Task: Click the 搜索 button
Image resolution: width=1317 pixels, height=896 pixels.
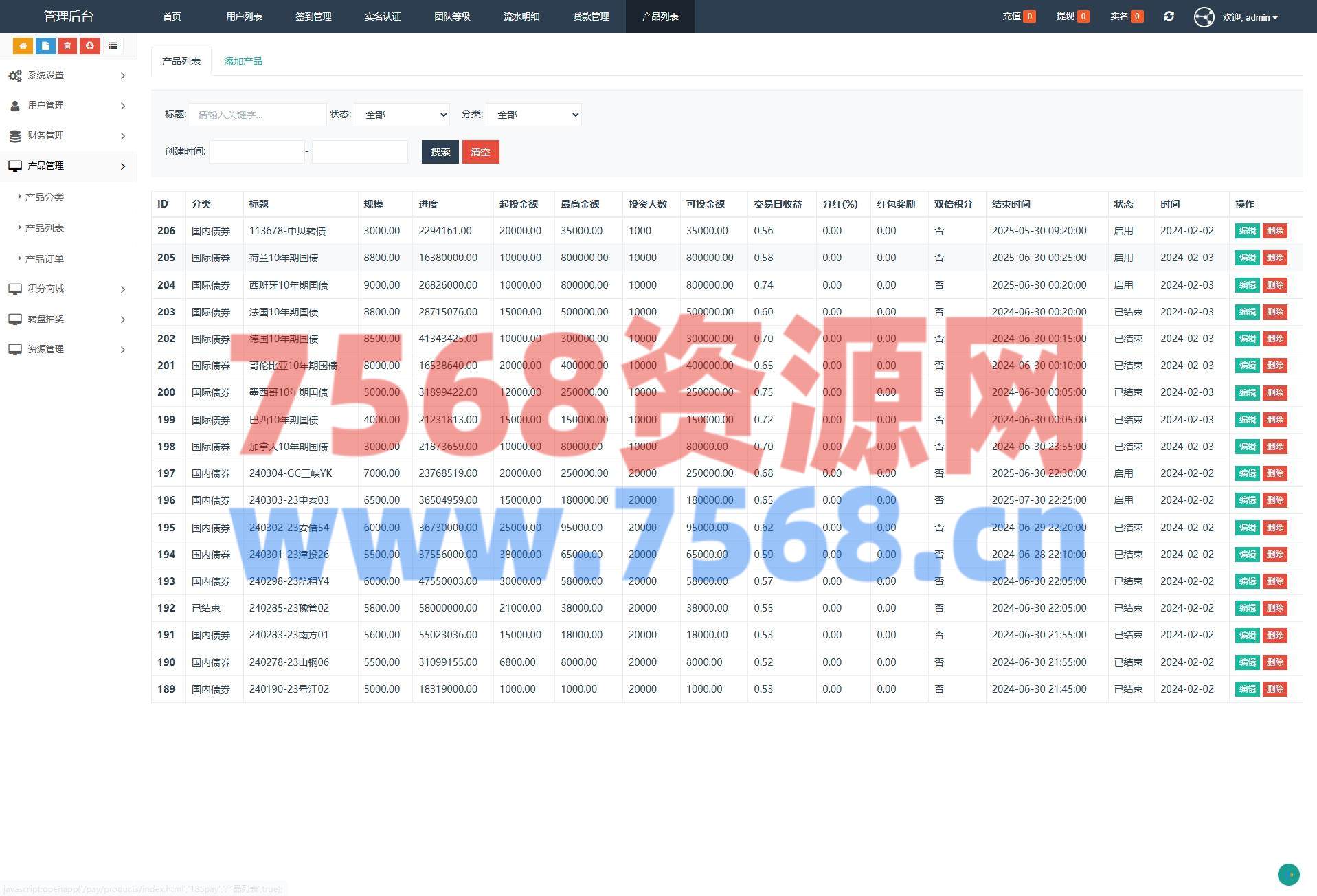Action: click(440, 152)
